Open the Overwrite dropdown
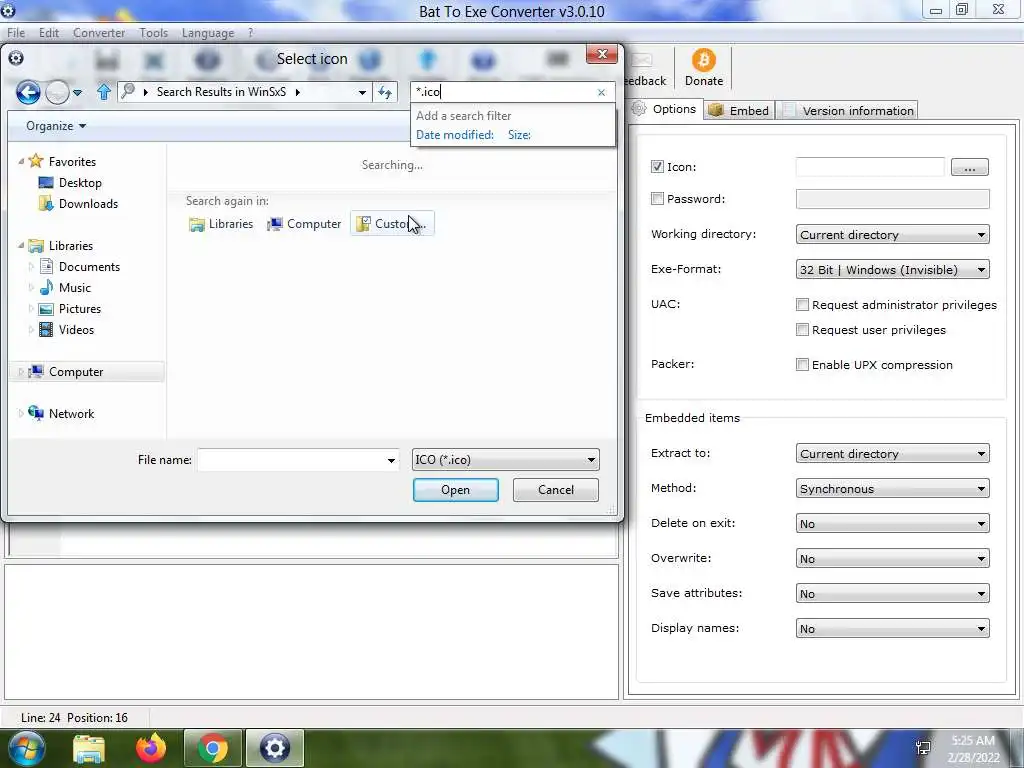This screenshot has height=768, width=1024. tap(892, 558)
